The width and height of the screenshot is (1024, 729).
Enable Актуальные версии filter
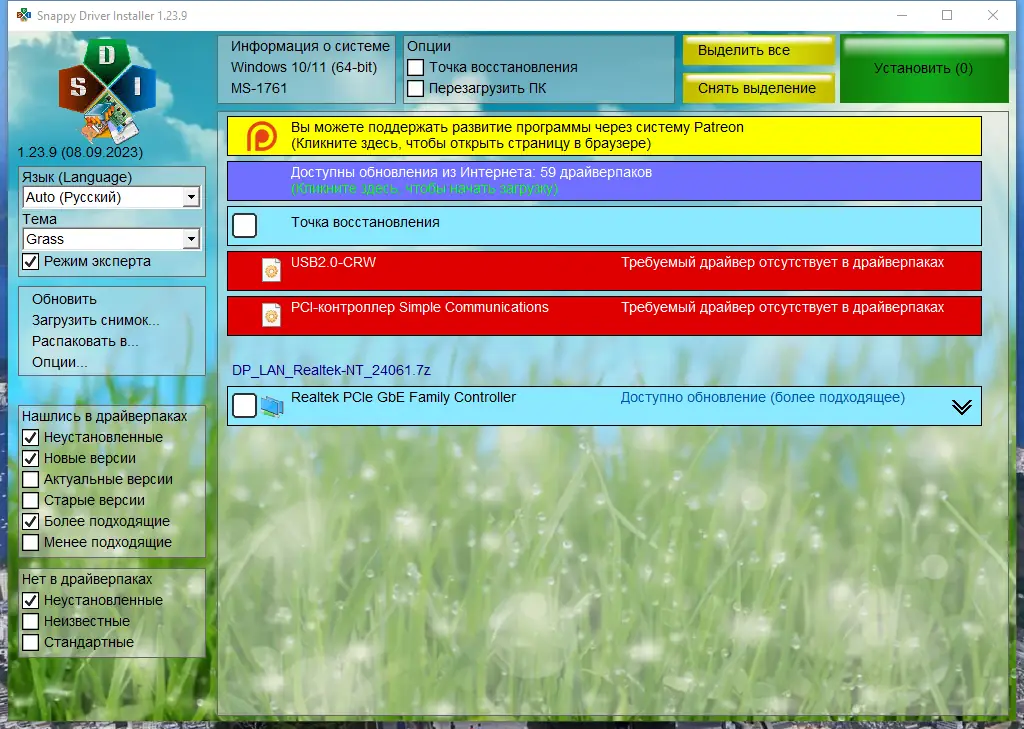tap(31, 479)
